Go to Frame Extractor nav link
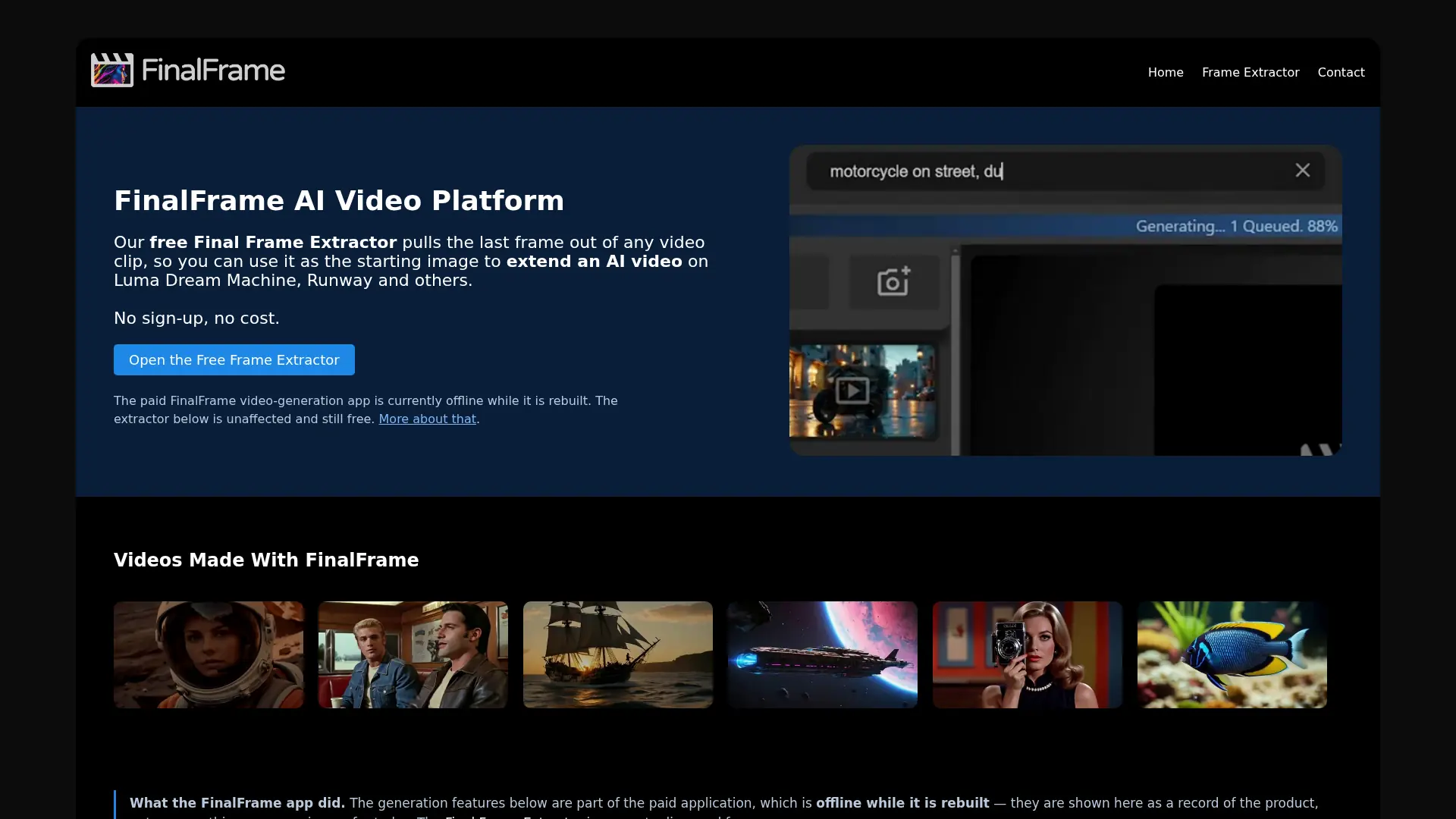Screen dimensions: 1456x819 [x=1250, y=72]
